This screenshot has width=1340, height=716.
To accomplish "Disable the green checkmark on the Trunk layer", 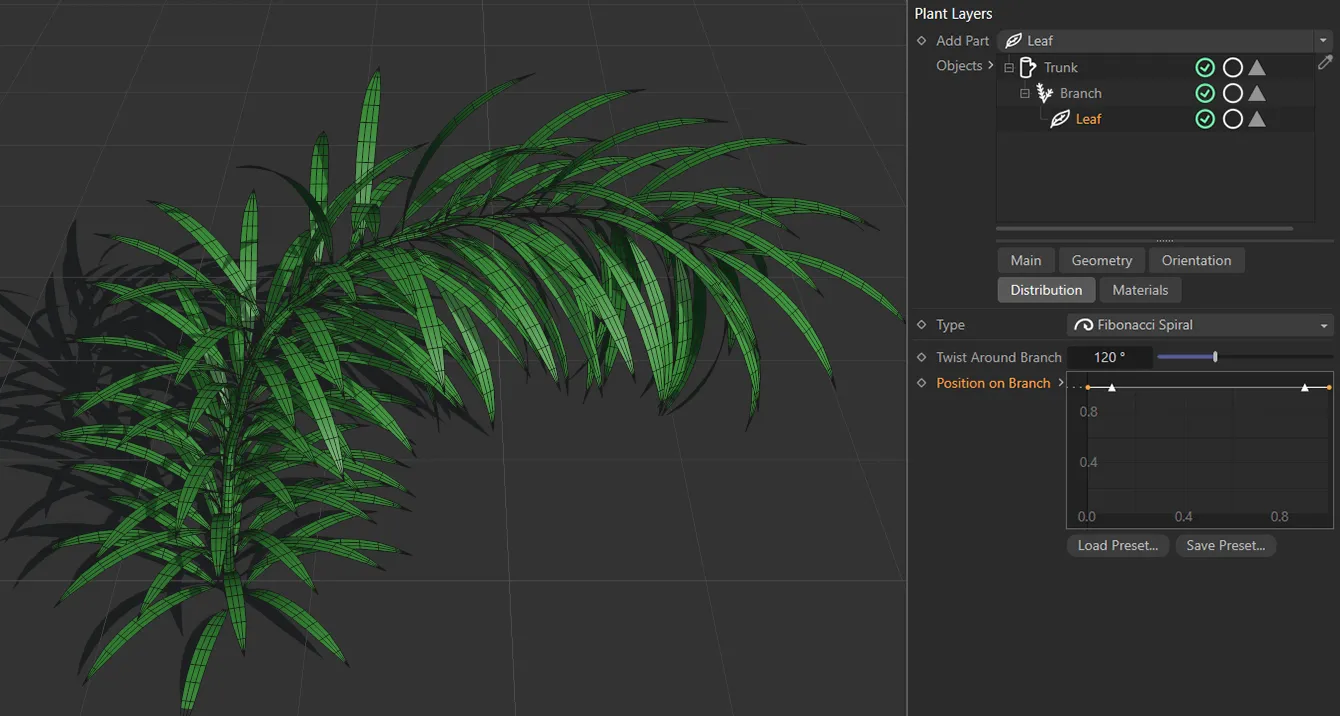I will point(1205,67).
